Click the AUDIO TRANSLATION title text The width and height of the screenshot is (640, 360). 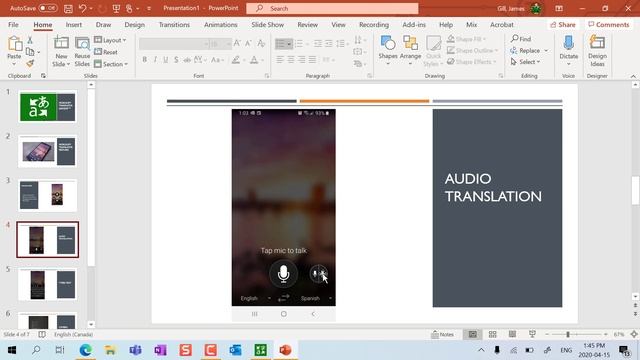pyautogui.click(x=493, y=187)
